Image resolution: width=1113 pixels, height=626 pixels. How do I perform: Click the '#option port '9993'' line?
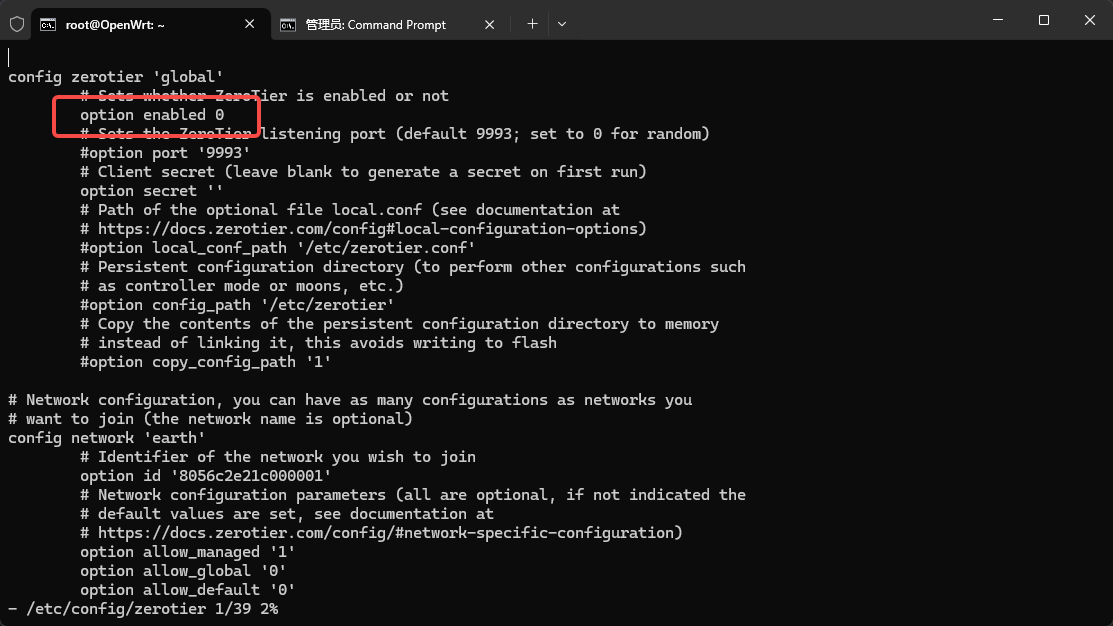(165, 153)
